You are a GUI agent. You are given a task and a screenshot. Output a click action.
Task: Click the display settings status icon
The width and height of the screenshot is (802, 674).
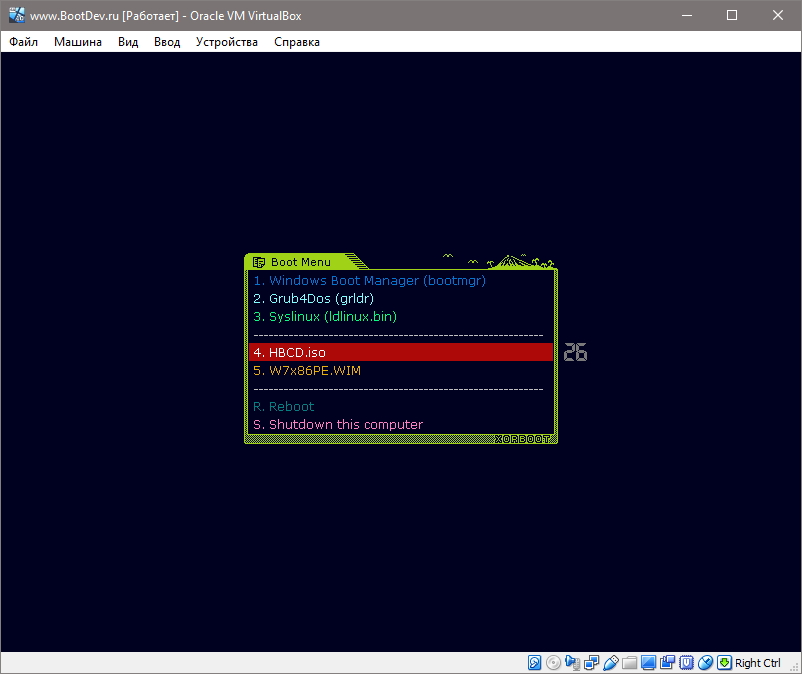647,662
